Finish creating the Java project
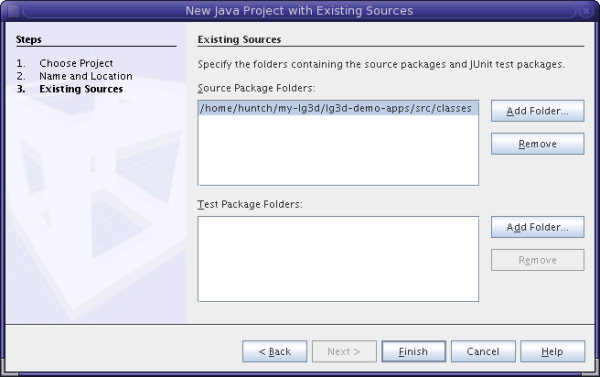 click(414, 351)
